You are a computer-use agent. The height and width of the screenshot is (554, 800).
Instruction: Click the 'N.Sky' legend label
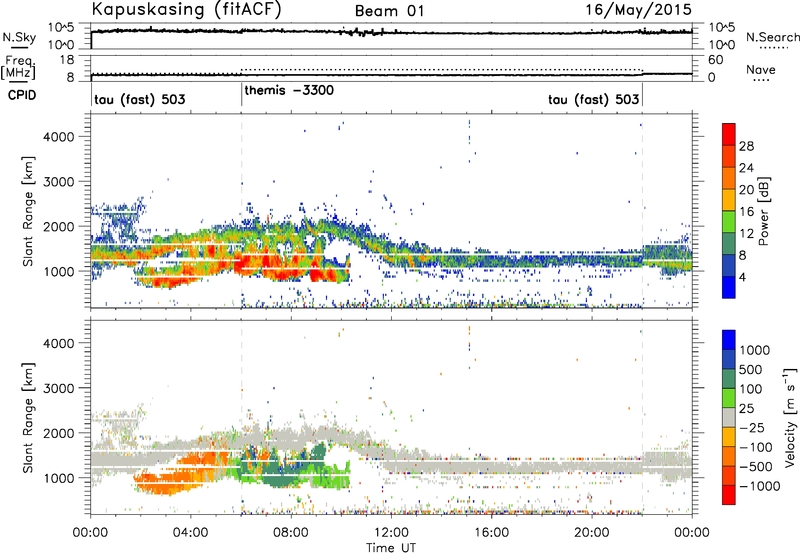tap(19, 37)
